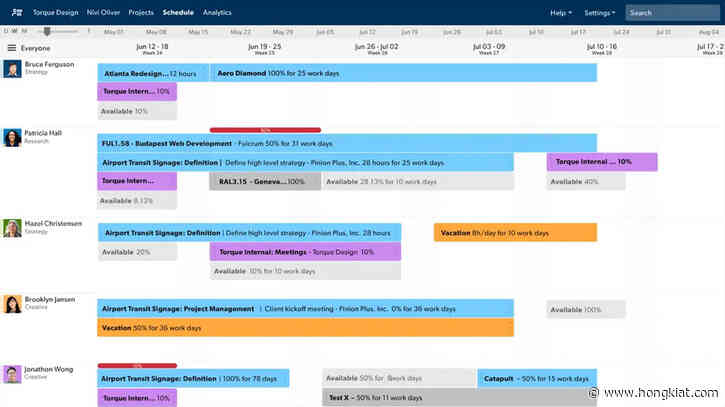
Task: Click Brooklyn Jansen's profile photo
Action: [x=12, y=304]
